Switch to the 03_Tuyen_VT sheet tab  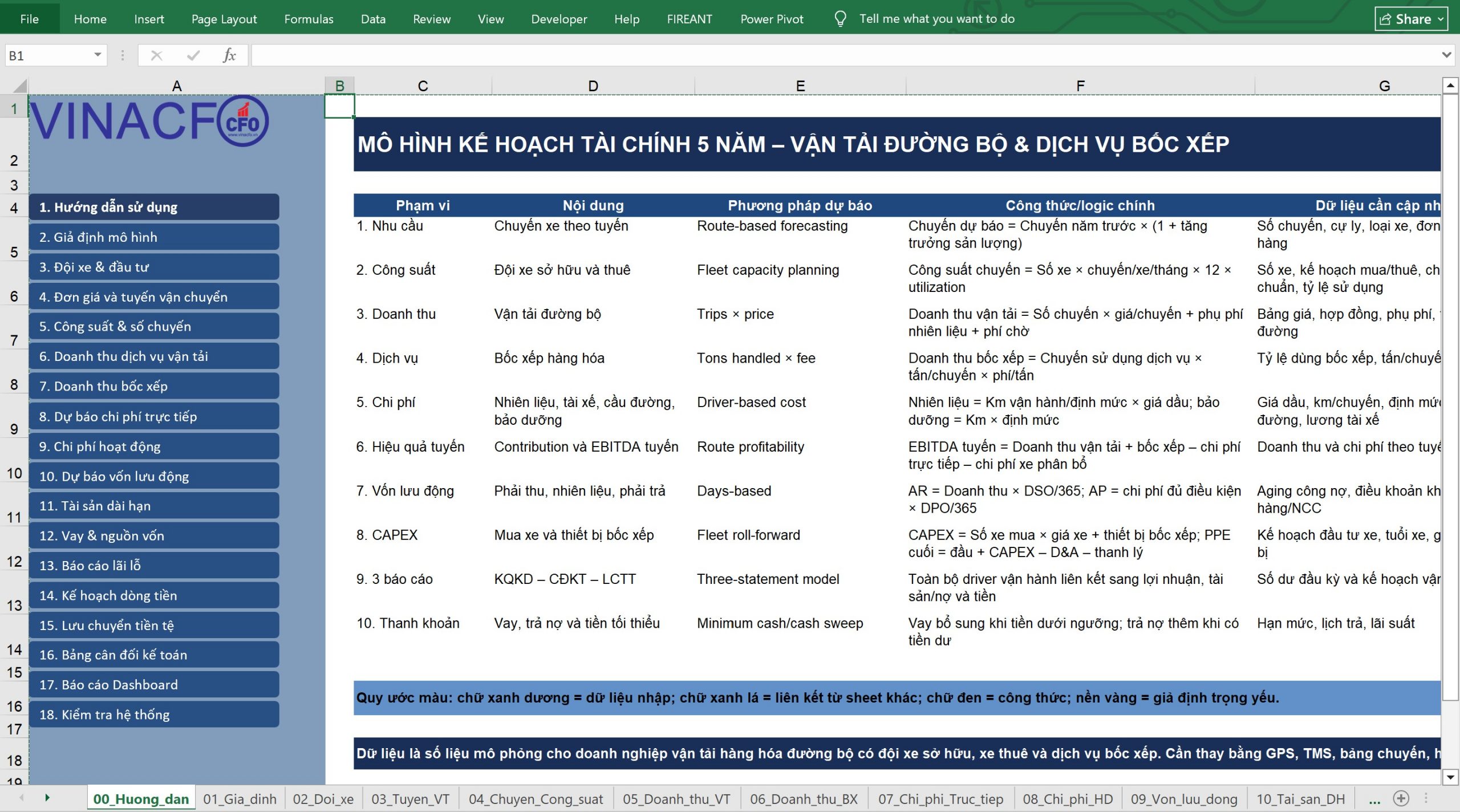coord(410,799)
